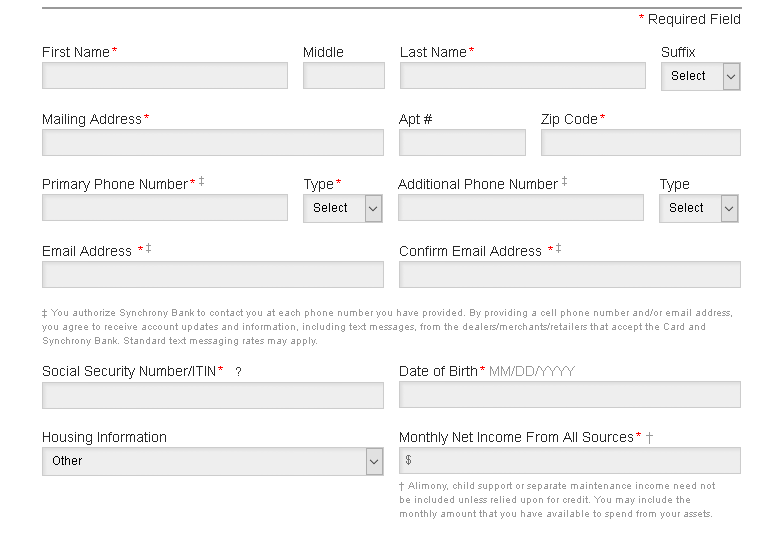
Task: Click the Date of Birth field
Action: (x=570, y=394)
